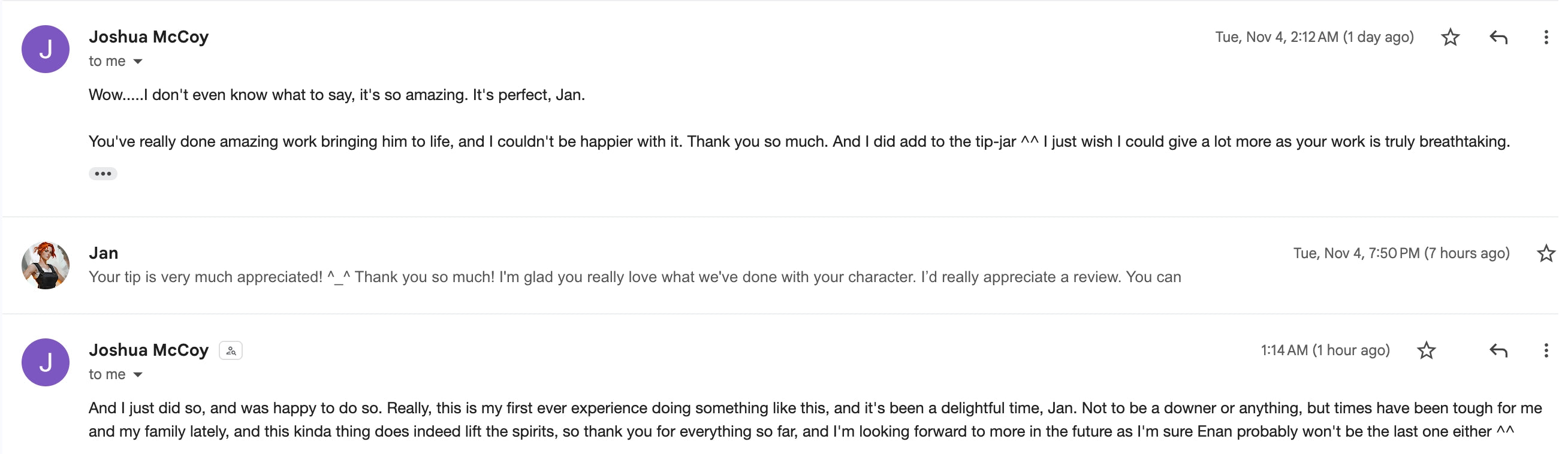Click the "1:14 AM (1 hour ago)" timestamp

[x=1325, y=350]
